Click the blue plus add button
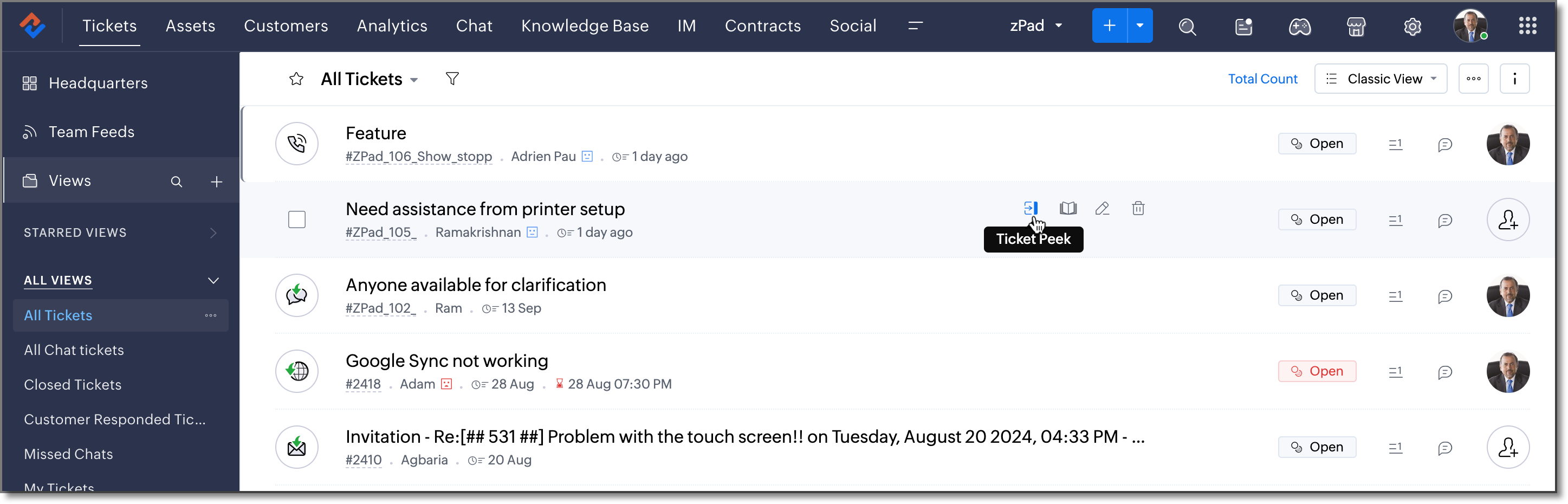The width and height of the screenshot is (1568, 504). [x=1110, y=25]
